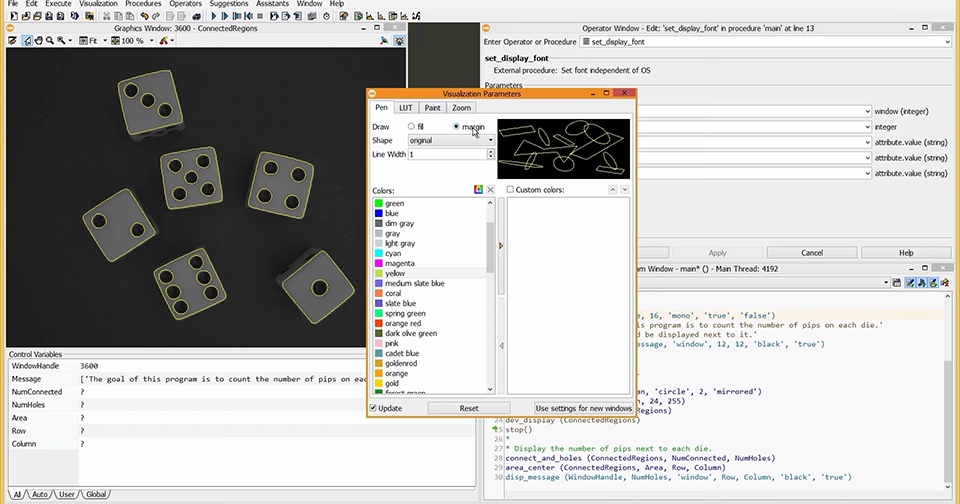This screenshot has height=504, width=960.
Task: Open the cherry-colored draw mode dropdown
Action: coord(172,40)
